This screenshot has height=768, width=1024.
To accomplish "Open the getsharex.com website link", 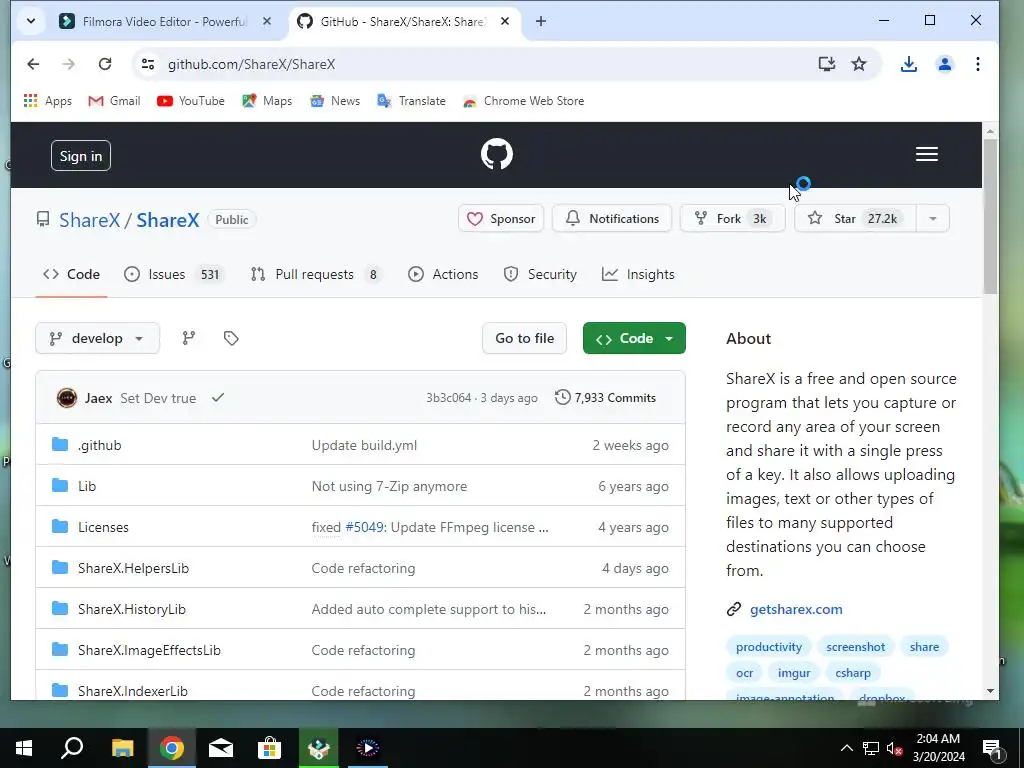I will (796, 609).
